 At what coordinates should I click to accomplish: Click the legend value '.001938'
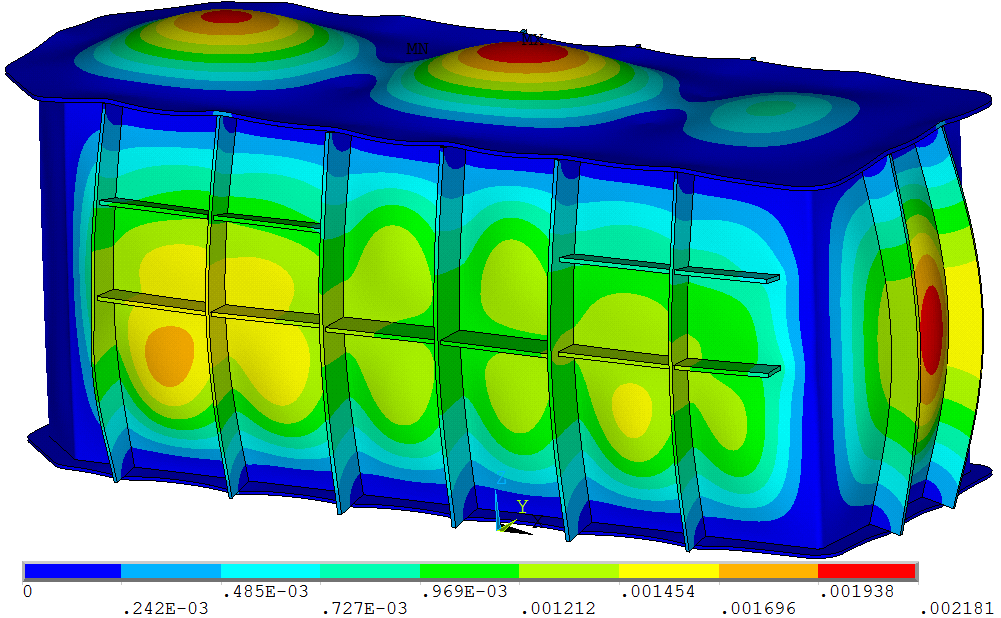(857, 592)
